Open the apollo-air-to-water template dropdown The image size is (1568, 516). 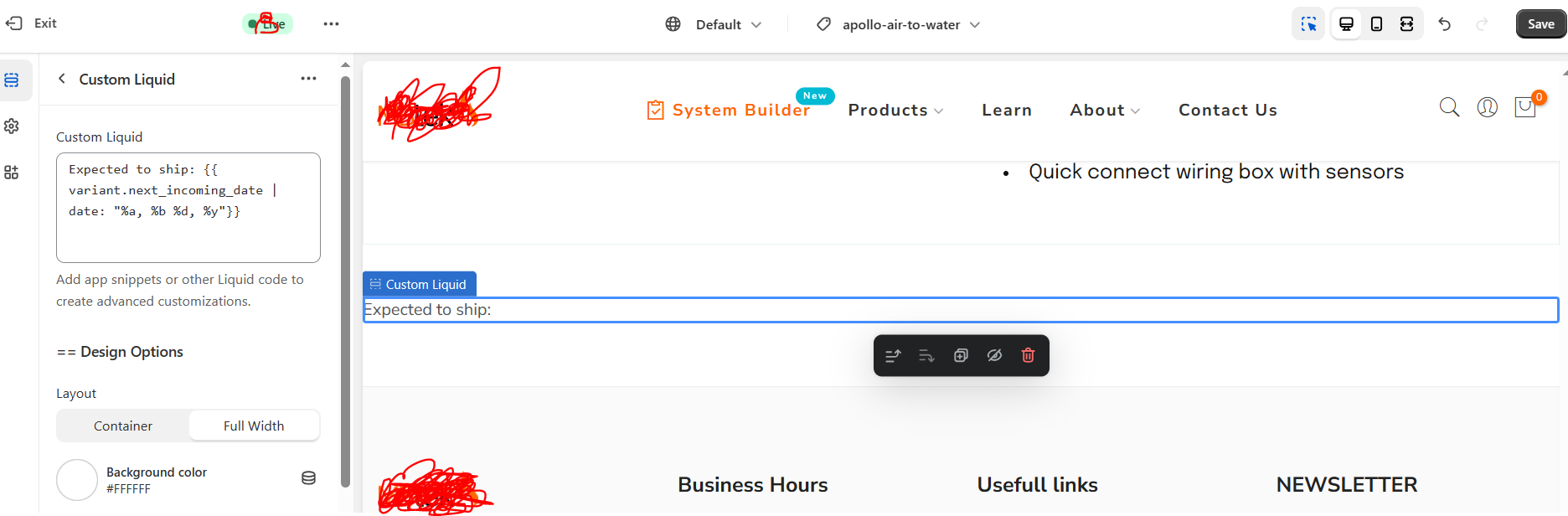click(x=898, y=24)
